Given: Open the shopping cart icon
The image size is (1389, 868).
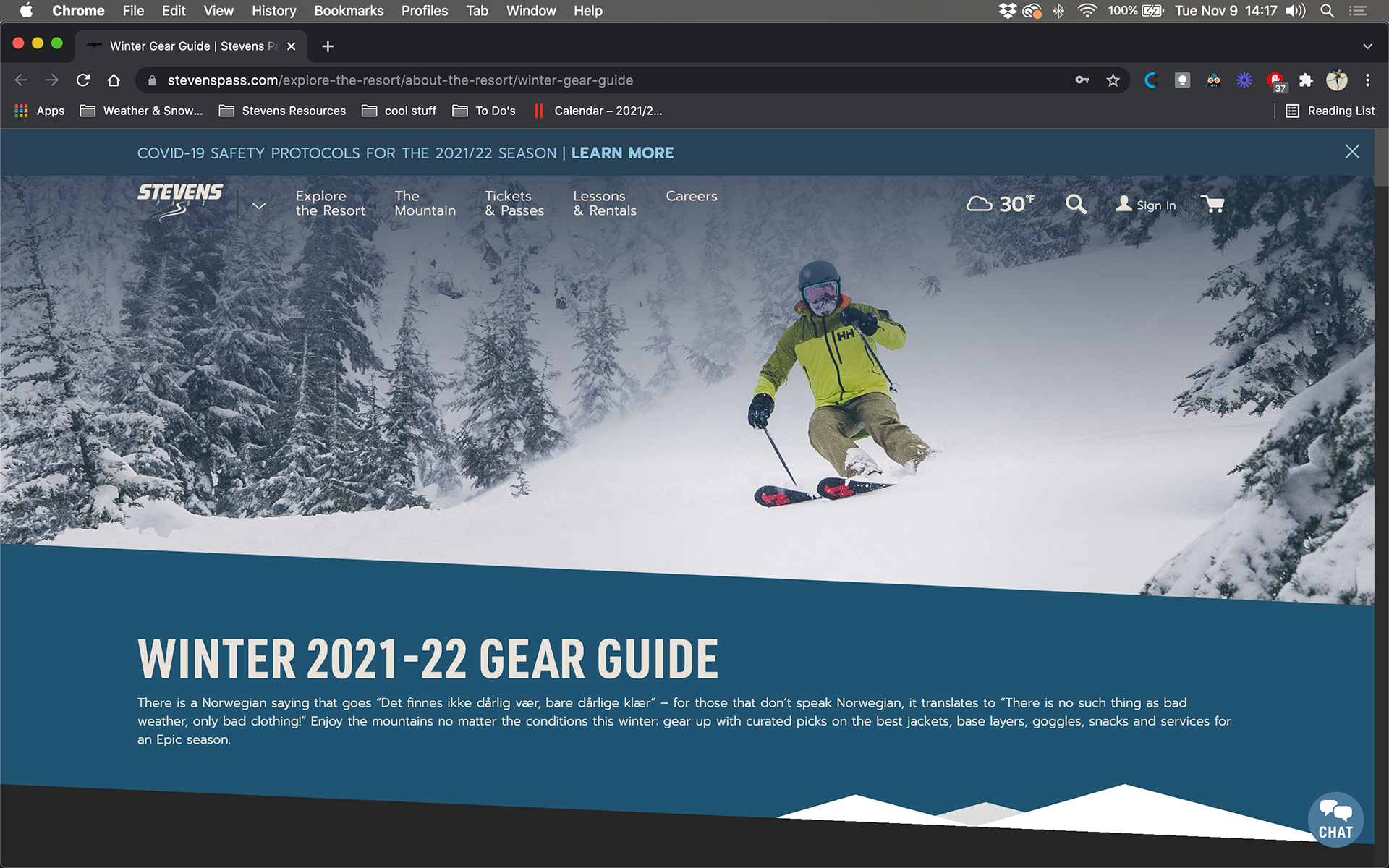Looking at the screenshot, I should (x=1212, y=204).
